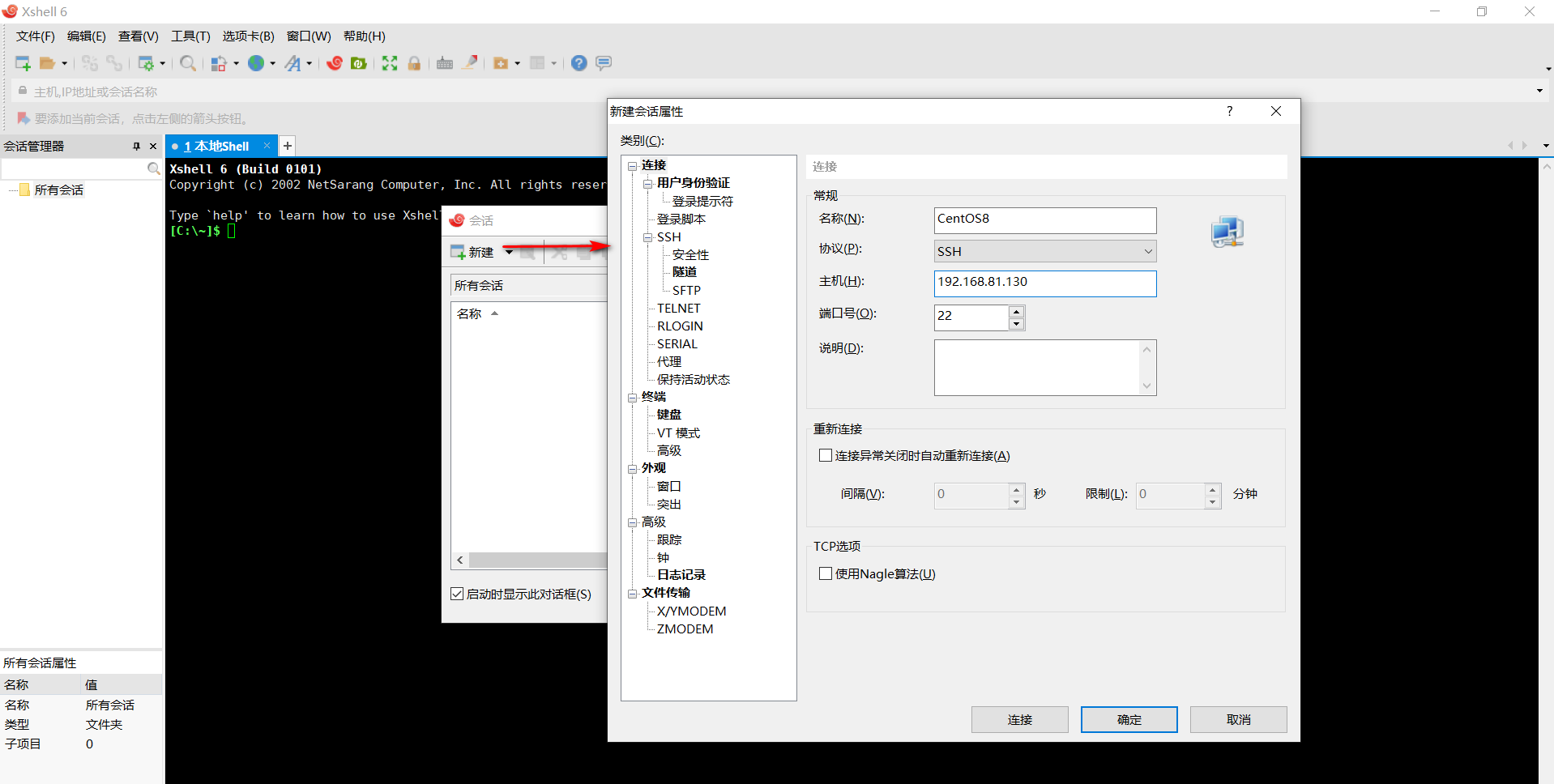Click the red bookmark add-session icon
Image resolution: width=1554 pixels, height=784 pixels.
[x=23, y=118]
